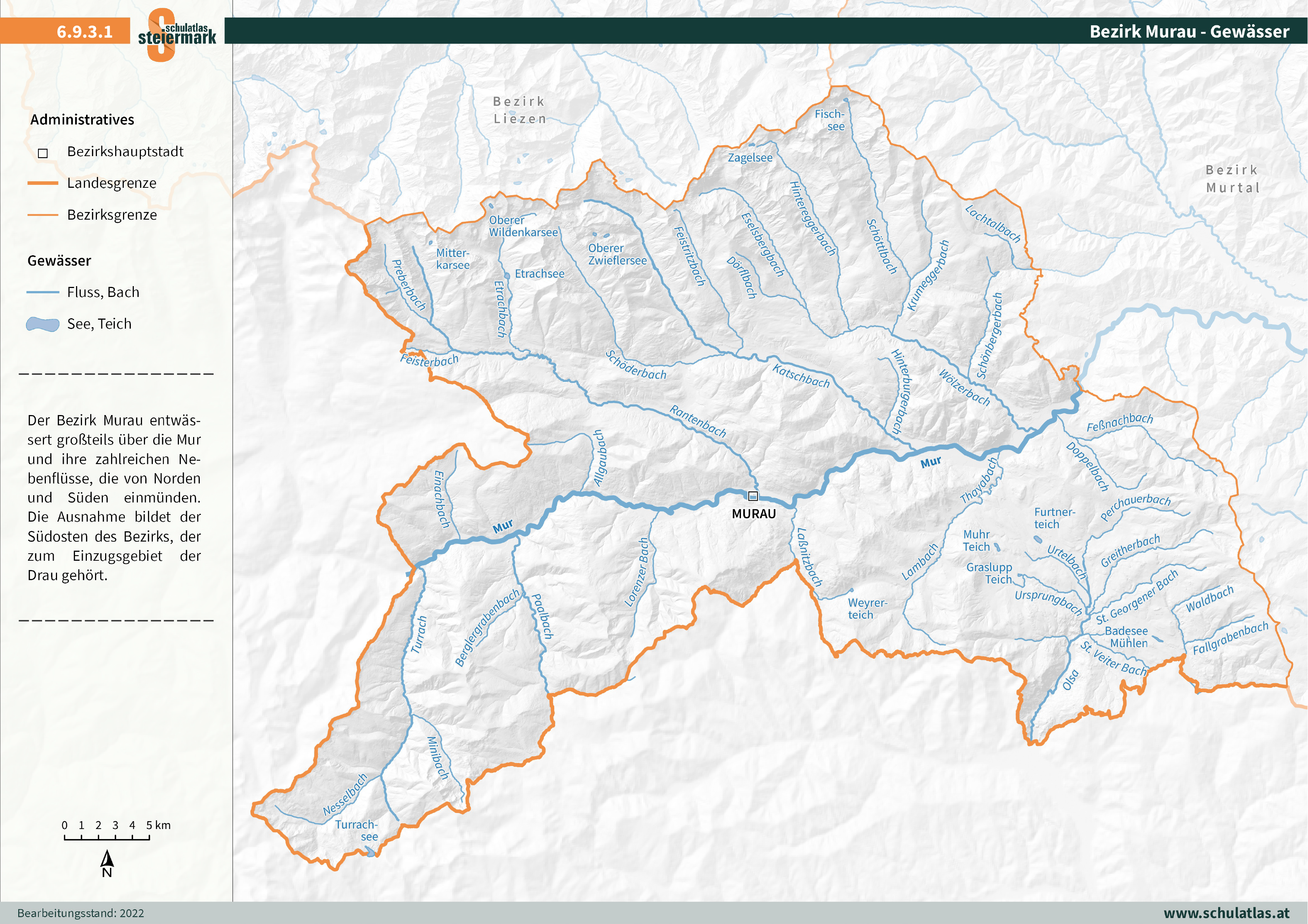Click the kilometer scale bar
This screenshot has width=1308, height=924.
click(107, 838)
